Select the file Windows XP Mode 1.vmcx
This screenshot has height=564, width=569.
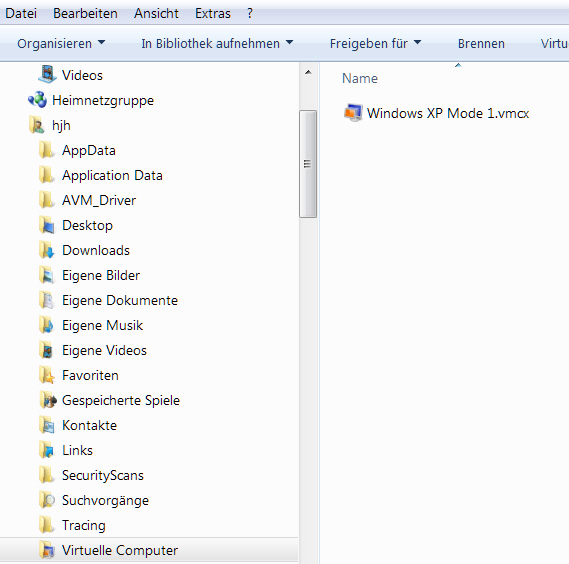(448, 113)
